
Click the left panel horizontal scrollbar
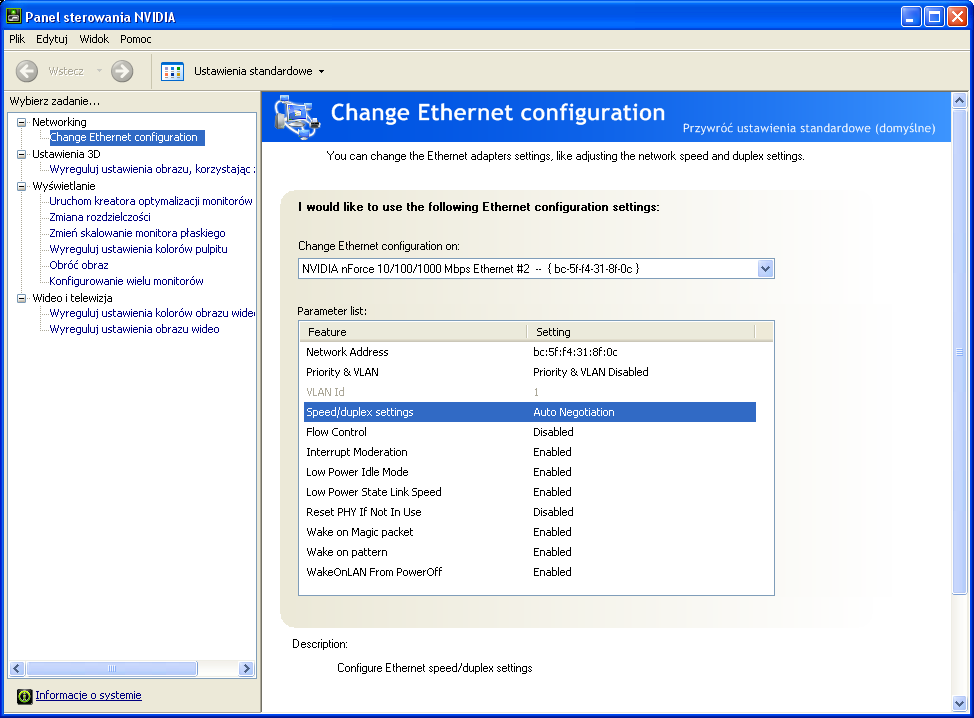[x=130, y=669]
